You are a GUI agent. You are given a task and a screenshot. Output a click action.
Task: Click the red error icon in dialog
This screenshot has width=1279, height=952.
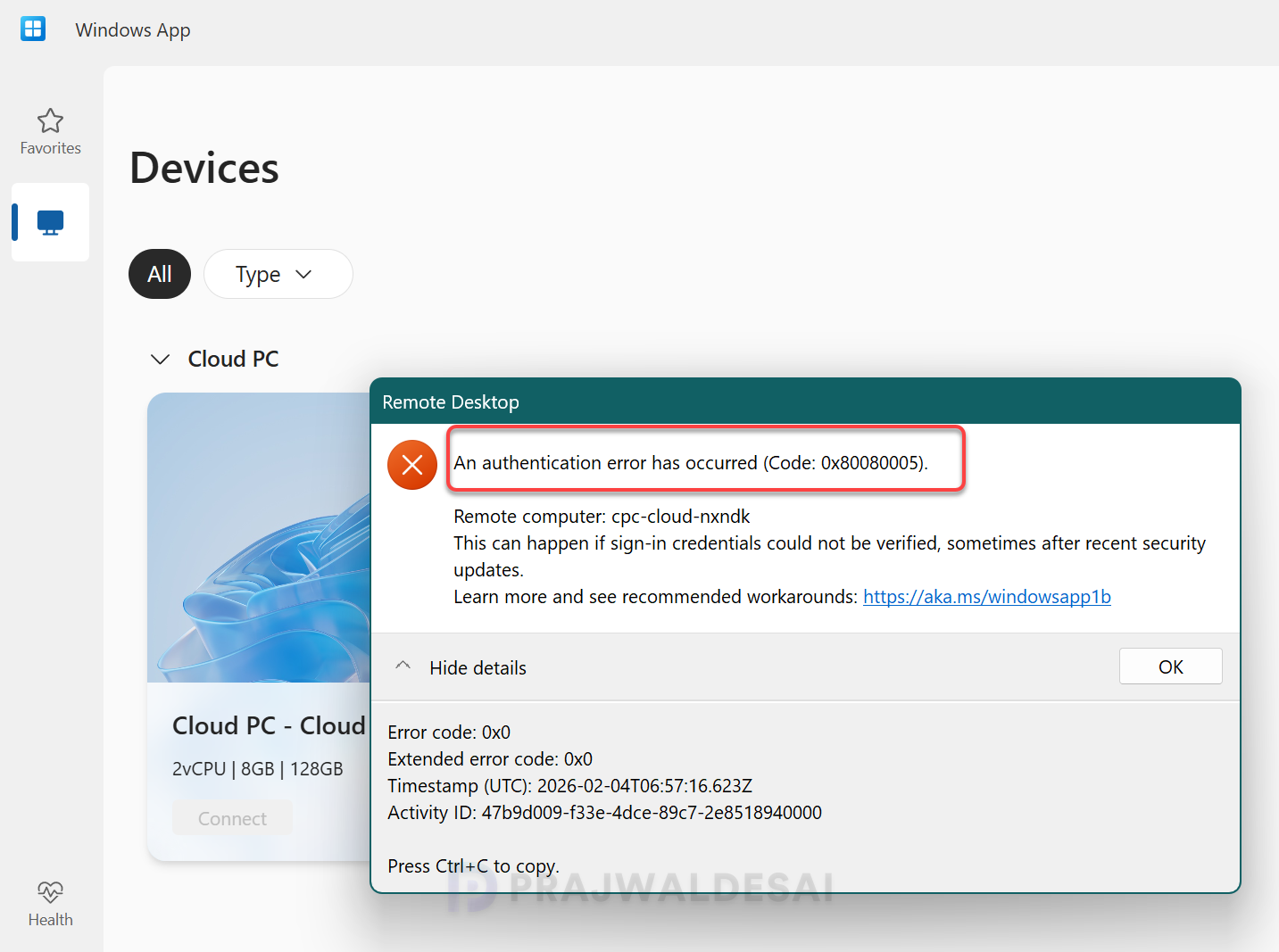pyautogui.click(x=412, y=465)
